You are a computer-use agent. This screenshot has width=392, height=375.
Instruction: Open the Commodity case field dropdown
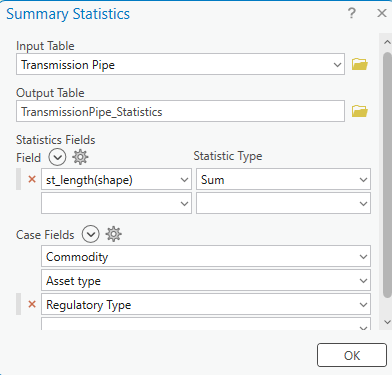[363, 257]
